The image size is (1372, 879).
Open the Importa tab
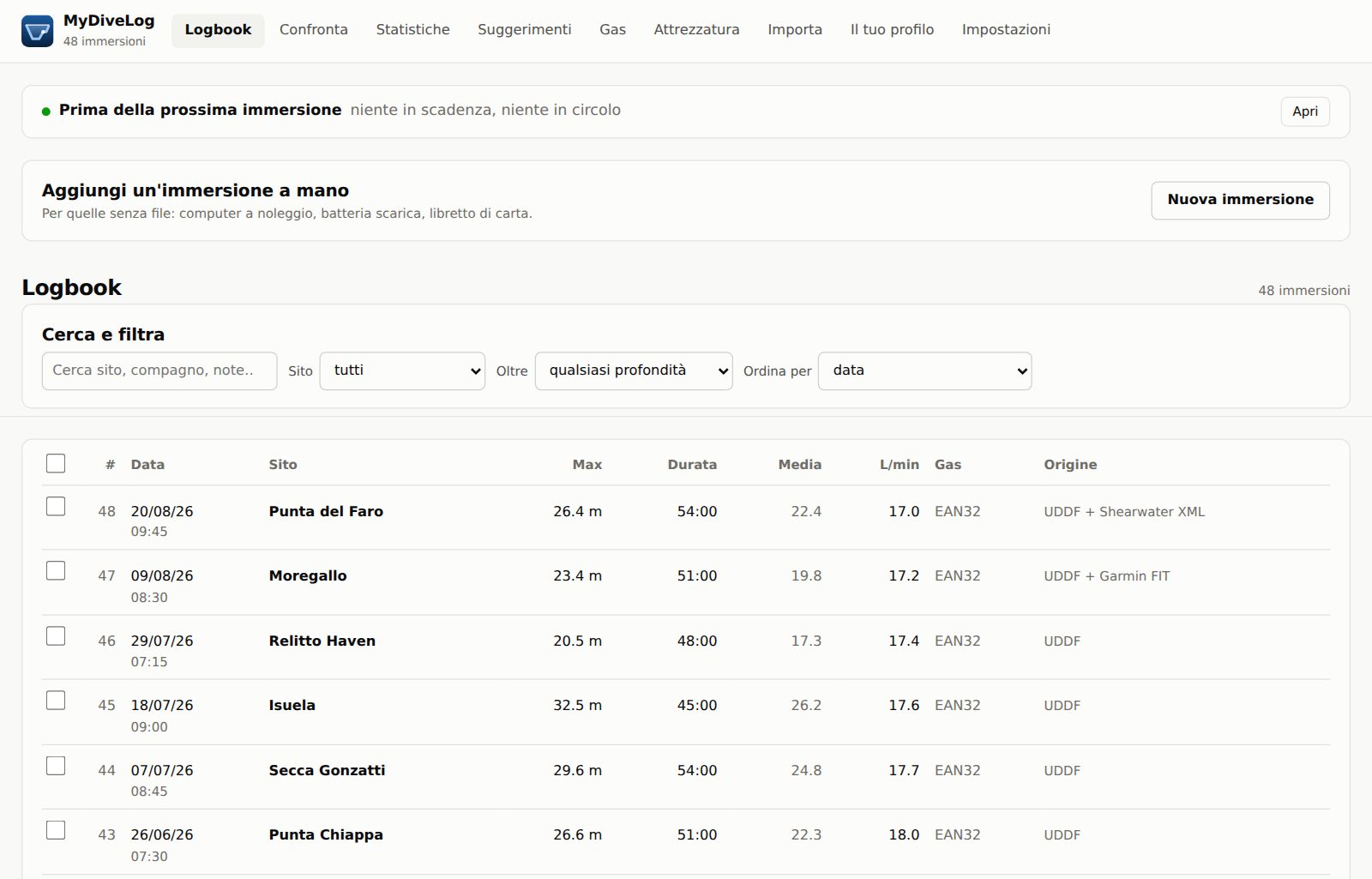click(795, 30)
